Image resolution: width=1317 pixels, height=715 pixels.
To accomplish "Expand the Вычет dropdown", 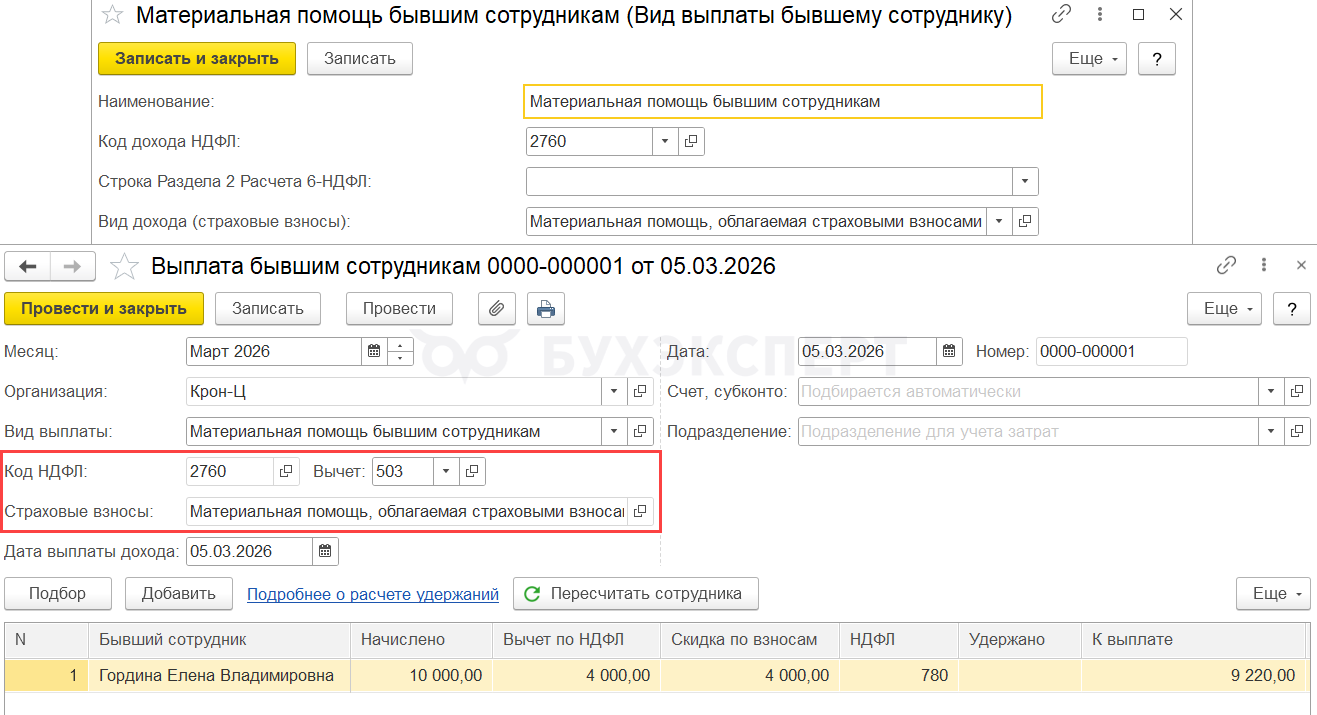I will pos(448,470).
